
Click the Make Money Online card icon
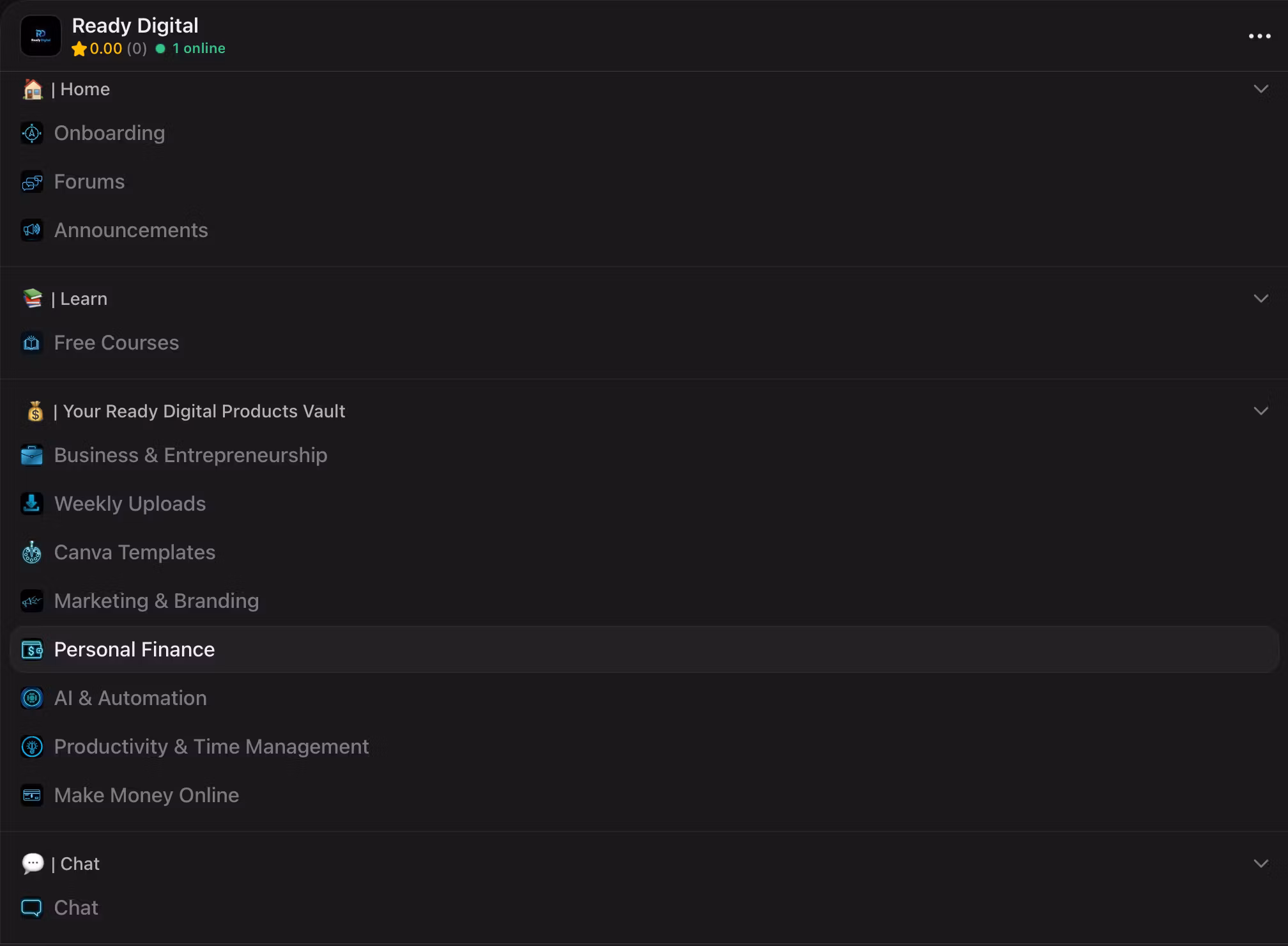point(32,795)
